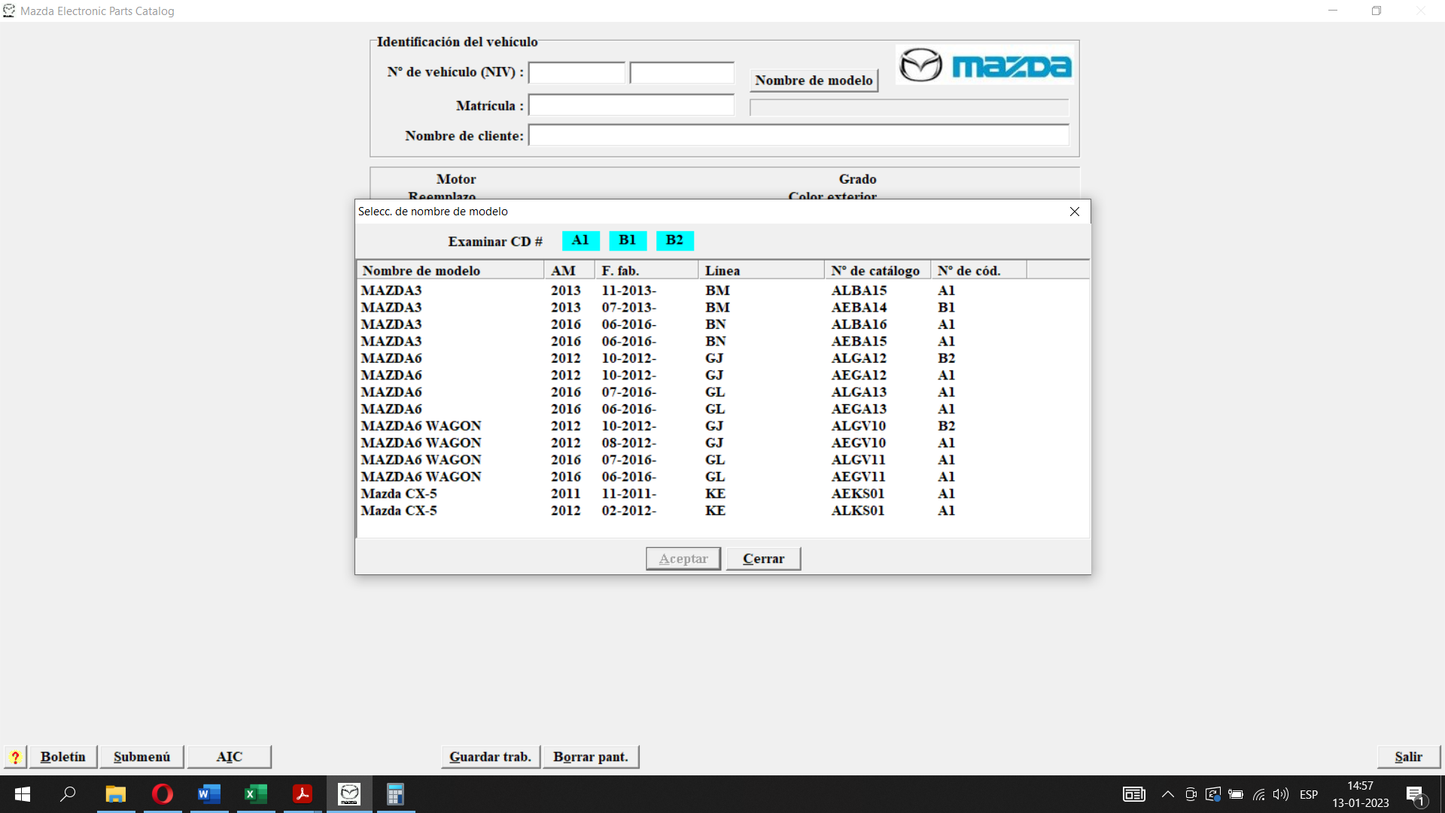The image size is (1445, 813).
Task: Click the Salir button
Action: (1408, 757)
